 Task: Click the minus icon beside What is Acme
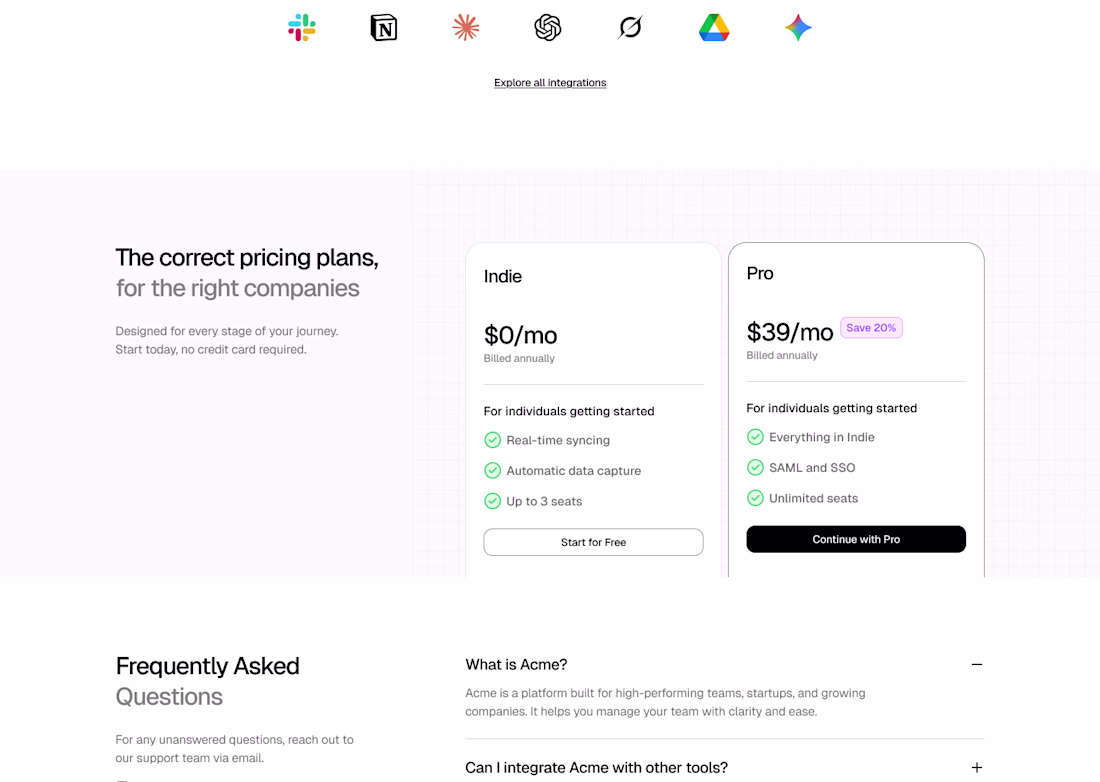click(977, 665)
